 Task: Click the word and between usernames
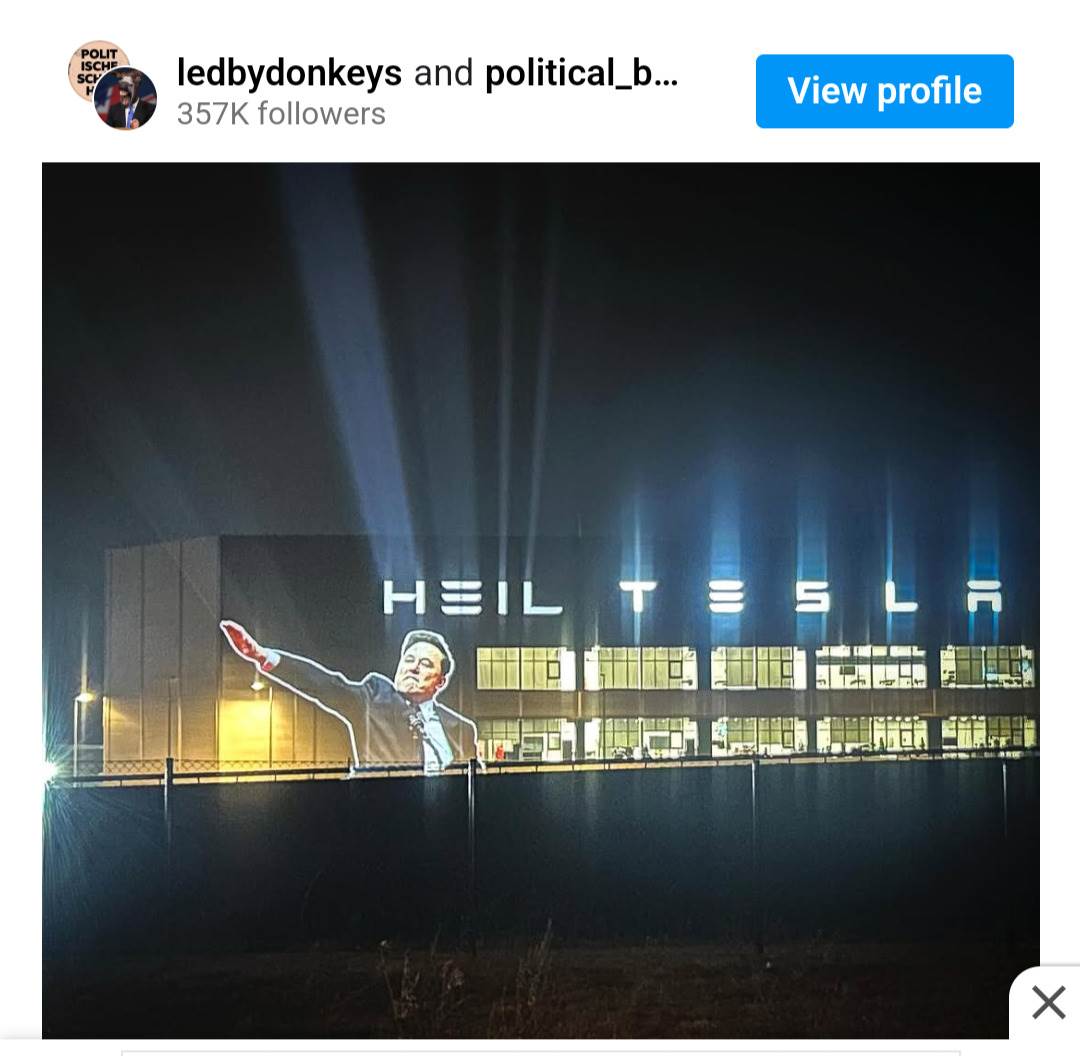pos(444,73)
